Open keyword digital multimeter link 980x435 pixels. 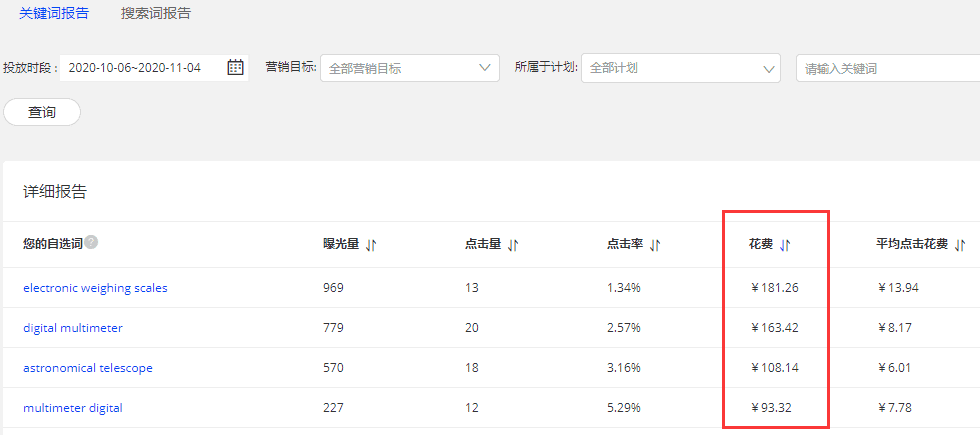(72, 328)
